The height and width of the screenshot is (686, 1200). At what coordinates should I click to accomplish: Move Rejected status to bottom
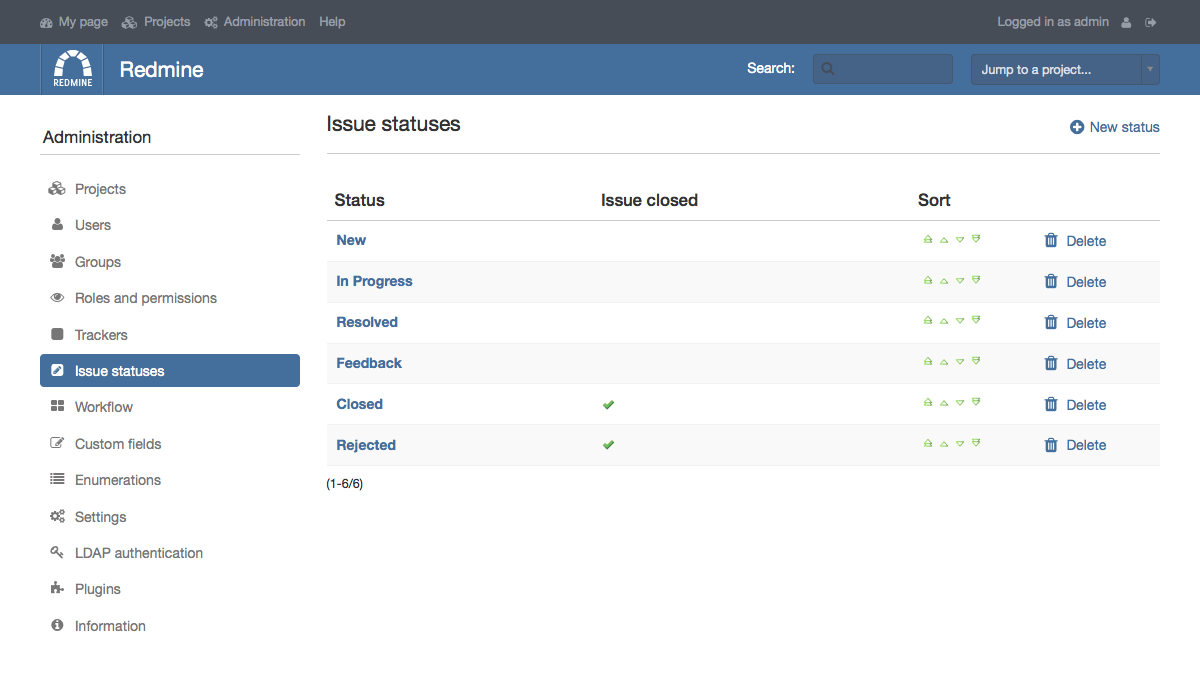(x=976, y=443)
